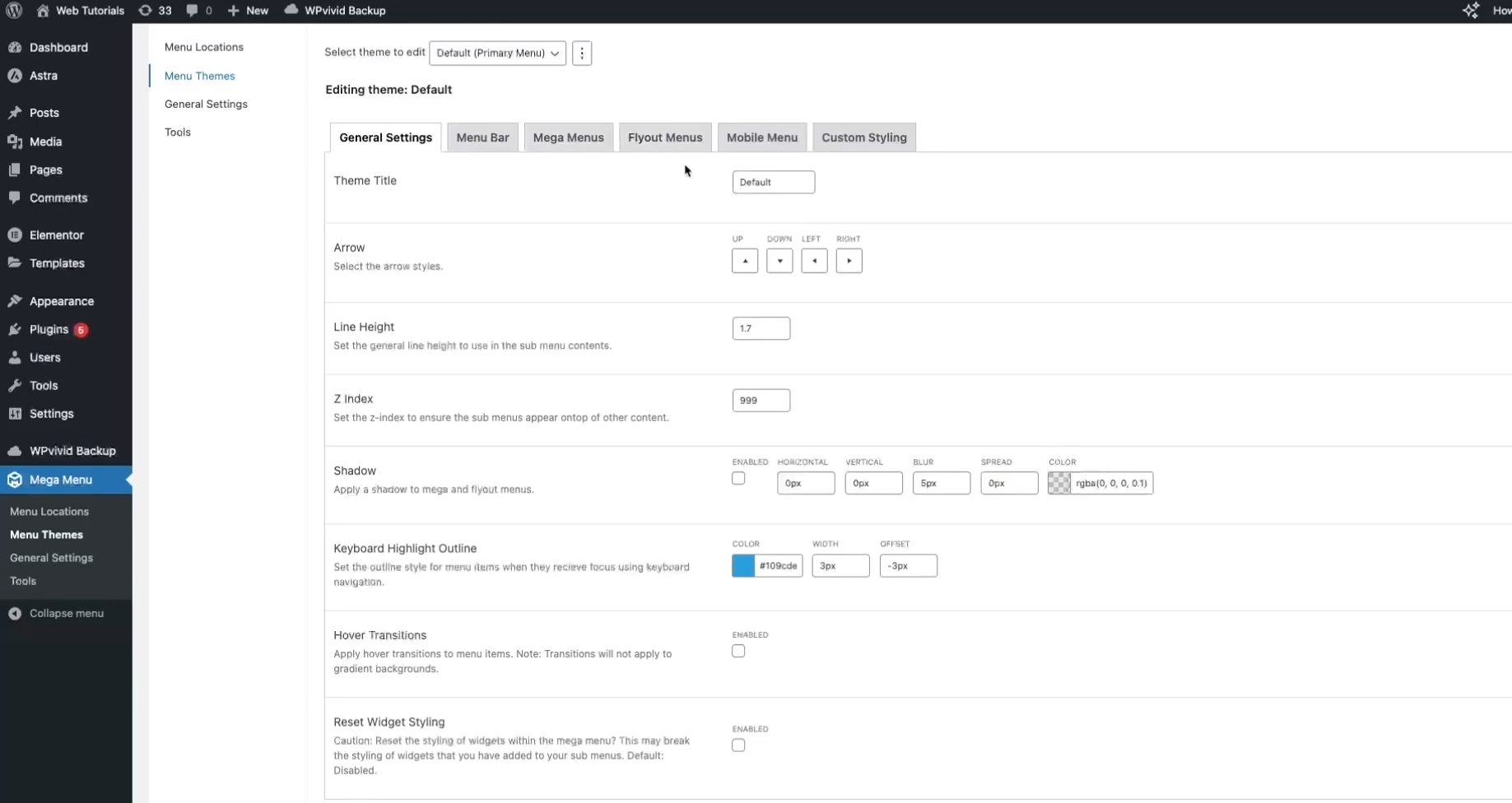Open the updates icon showing 33

[x=146, y=11]
